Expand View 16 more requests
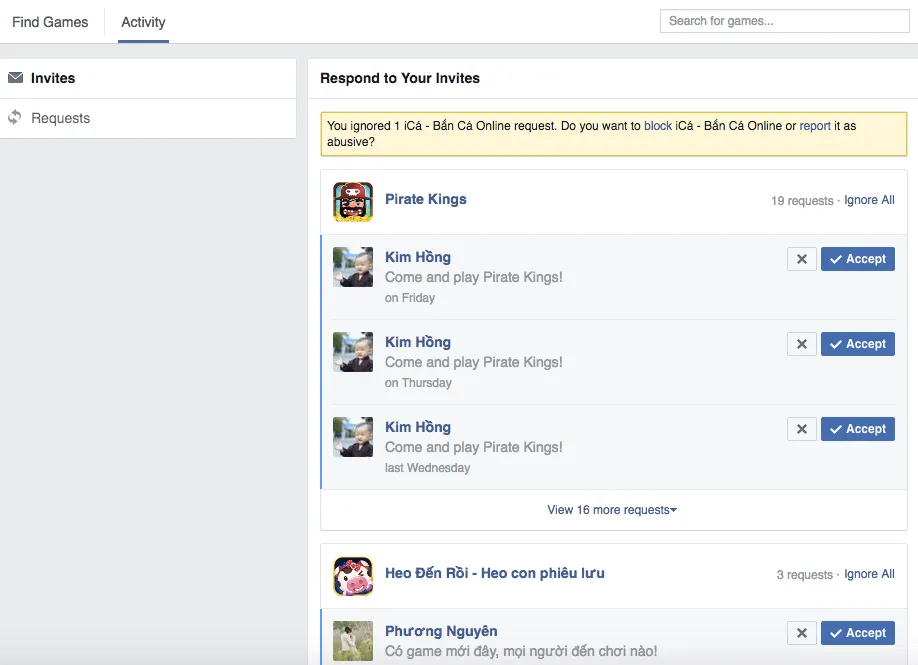Screen dimensions: 918x665 pos(611,510)
